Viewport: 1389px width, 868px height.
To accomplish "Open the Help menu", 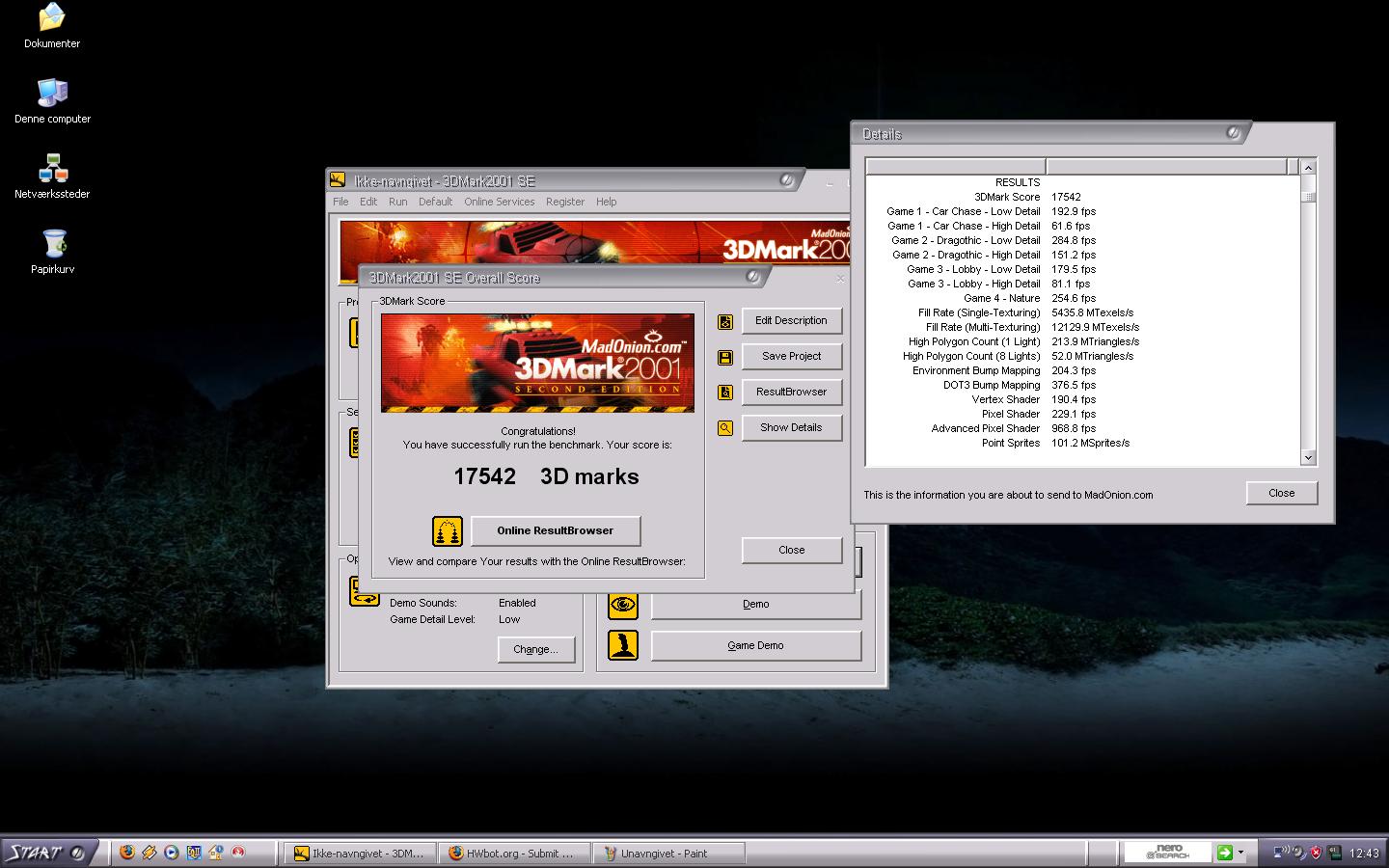I will point(606,202).
